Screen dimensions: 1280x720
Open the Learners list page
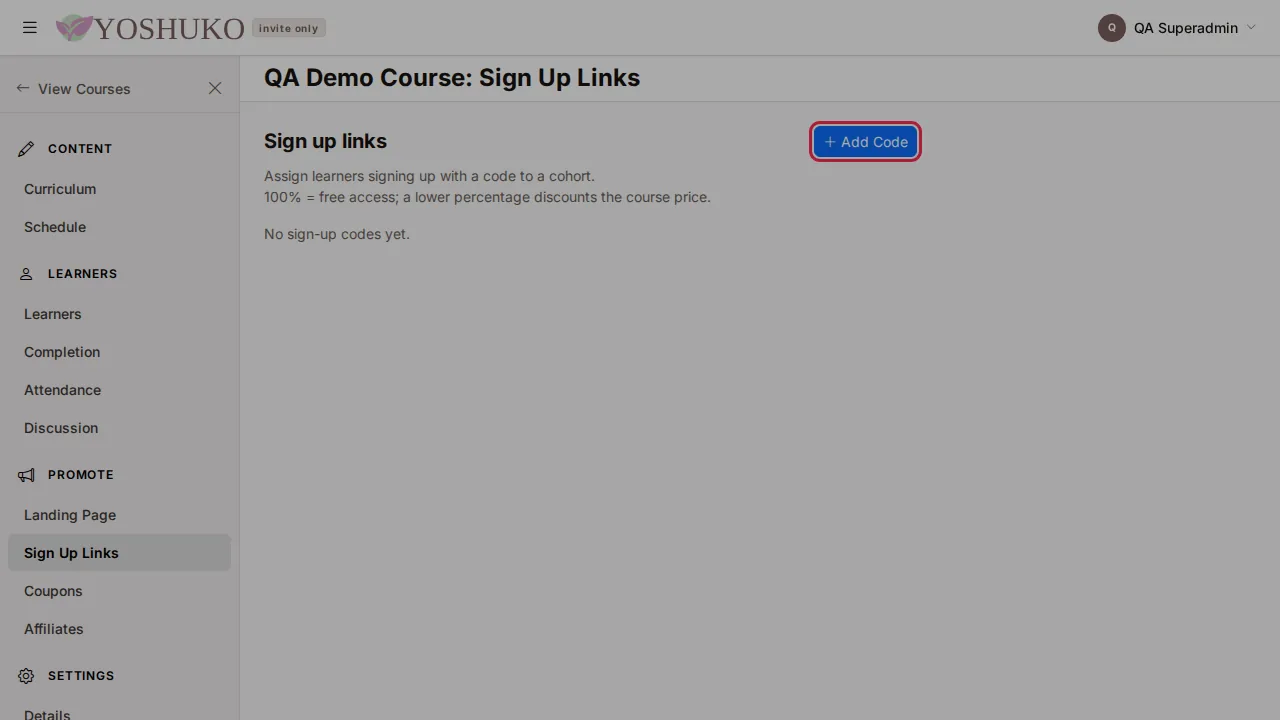(x=119, y=314)
